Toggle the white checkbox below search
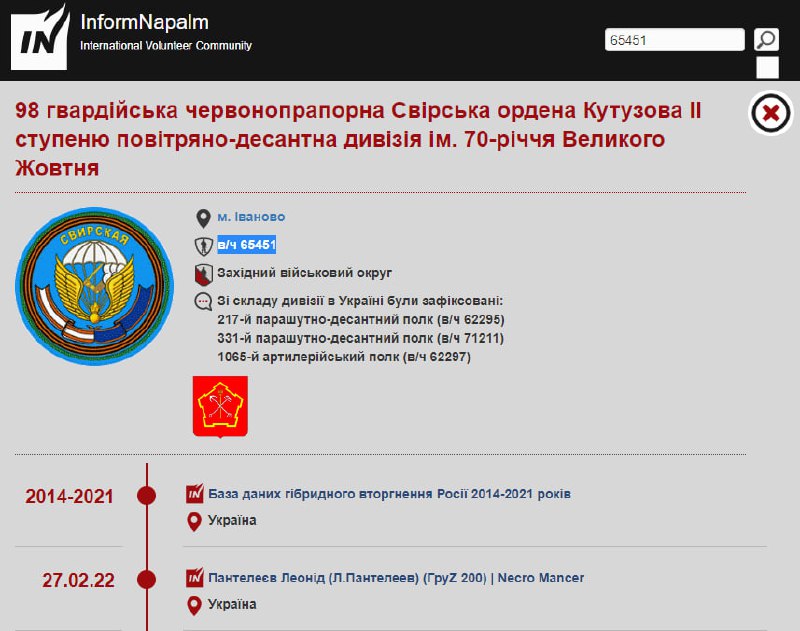The image size is (800, 631). click(x=767, y=68)
